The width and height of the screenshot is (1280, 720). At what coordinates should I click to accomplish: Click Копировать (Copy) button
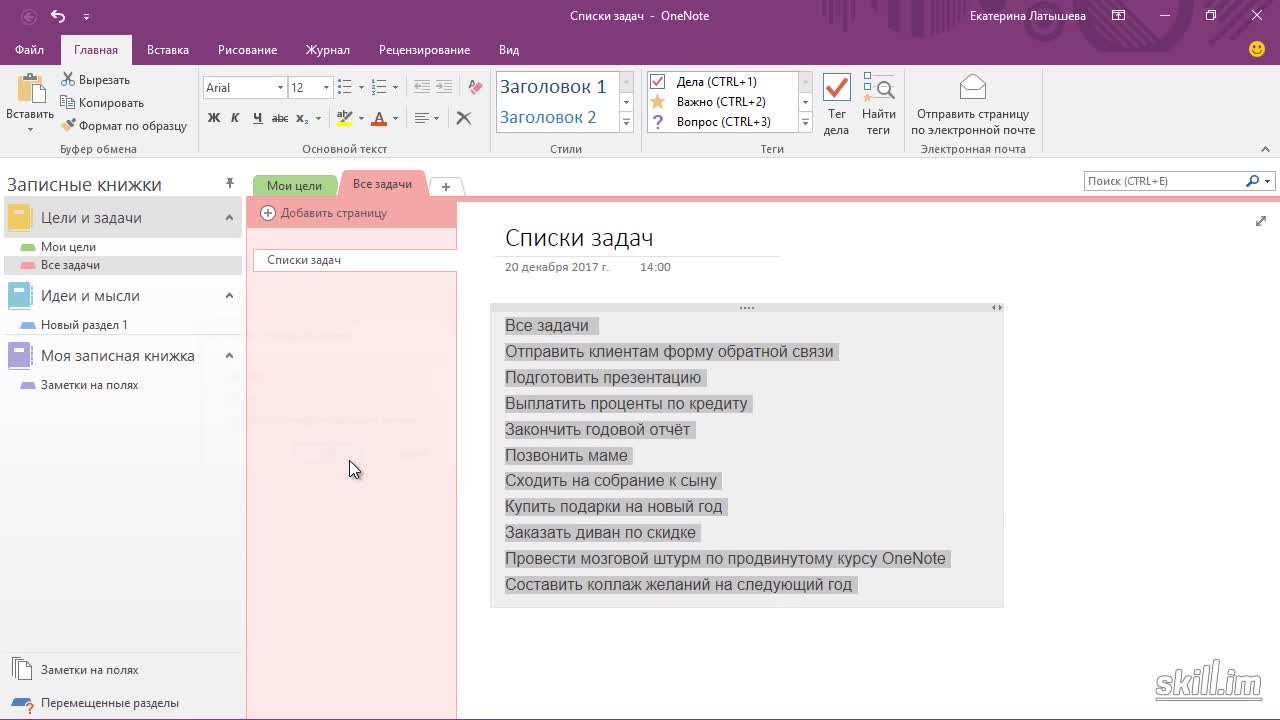(x=102, y=103)
